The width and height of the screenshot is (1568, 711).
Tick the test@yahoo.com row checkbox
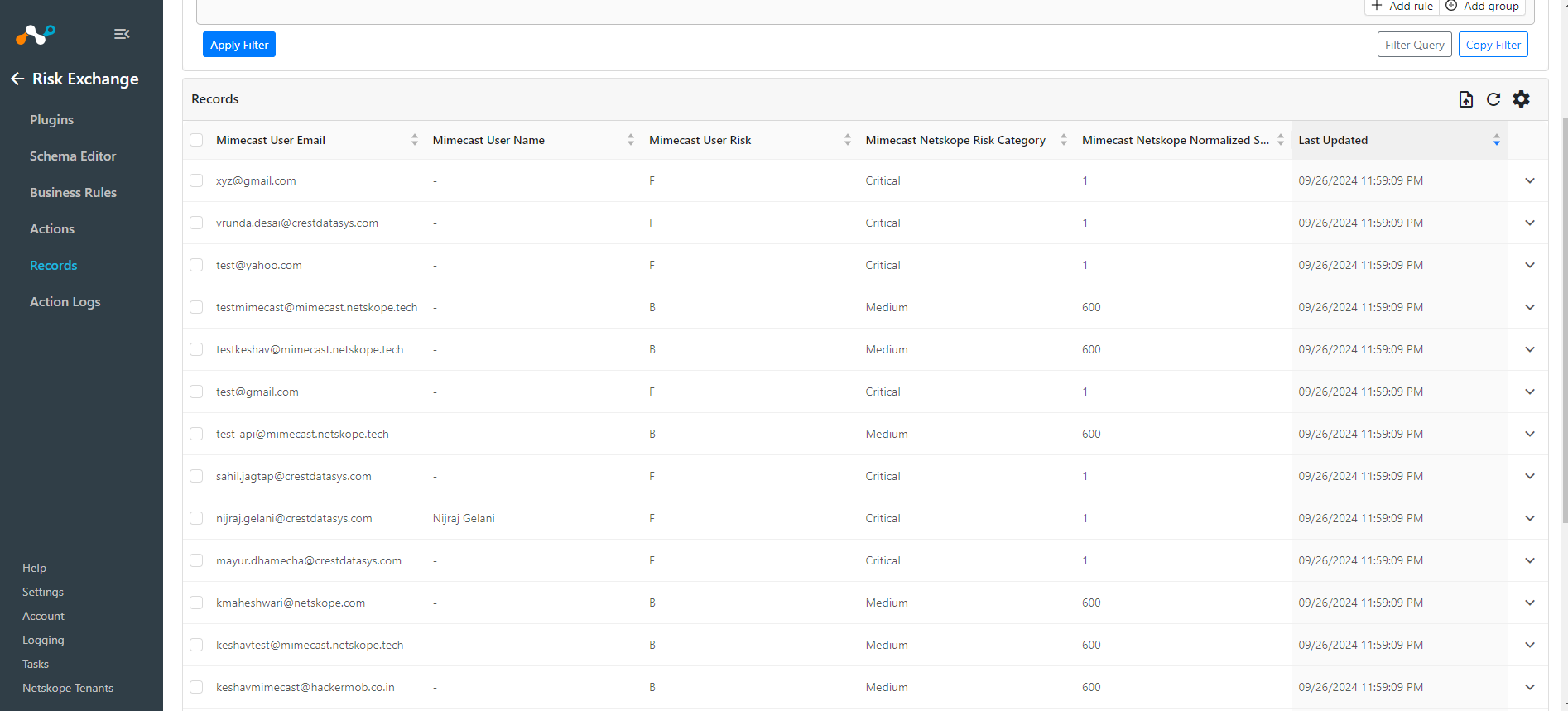[196, 265]
